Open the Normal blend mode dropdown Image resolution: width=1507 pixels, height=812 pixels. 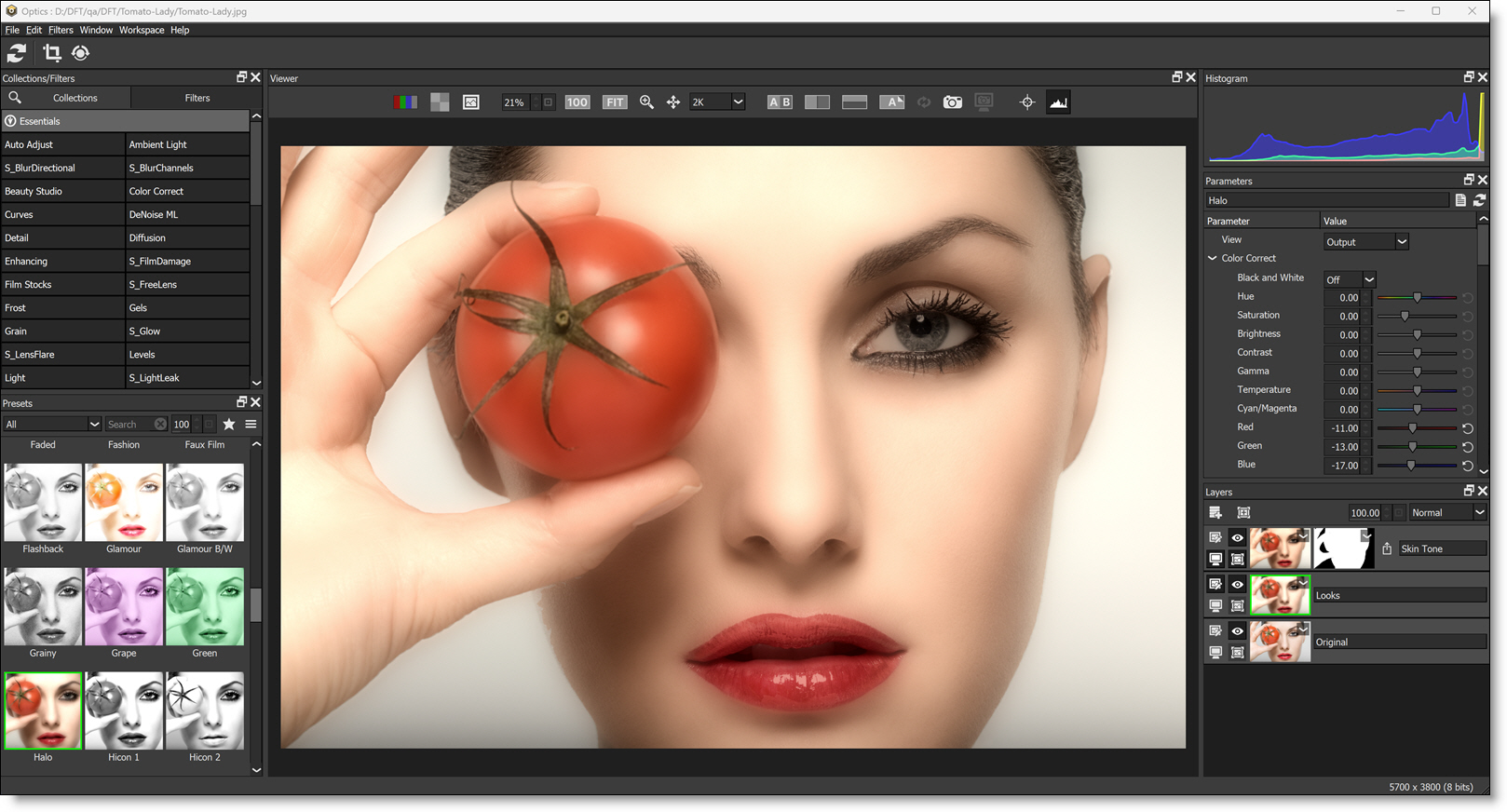(1446, 512)
